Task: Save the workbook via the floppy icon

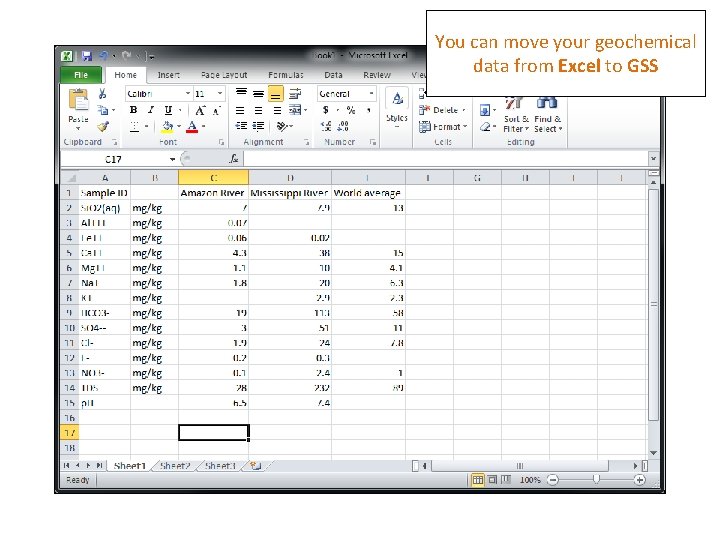Action: [x=87, y=56]
